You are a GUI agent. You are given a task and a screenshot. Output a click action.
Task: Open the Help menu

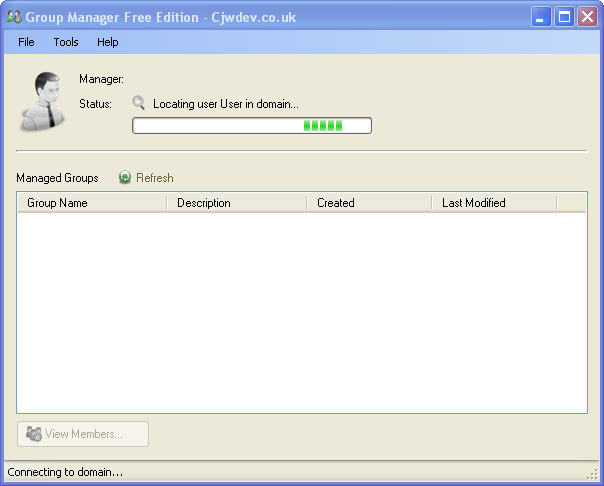coord(107,42)
